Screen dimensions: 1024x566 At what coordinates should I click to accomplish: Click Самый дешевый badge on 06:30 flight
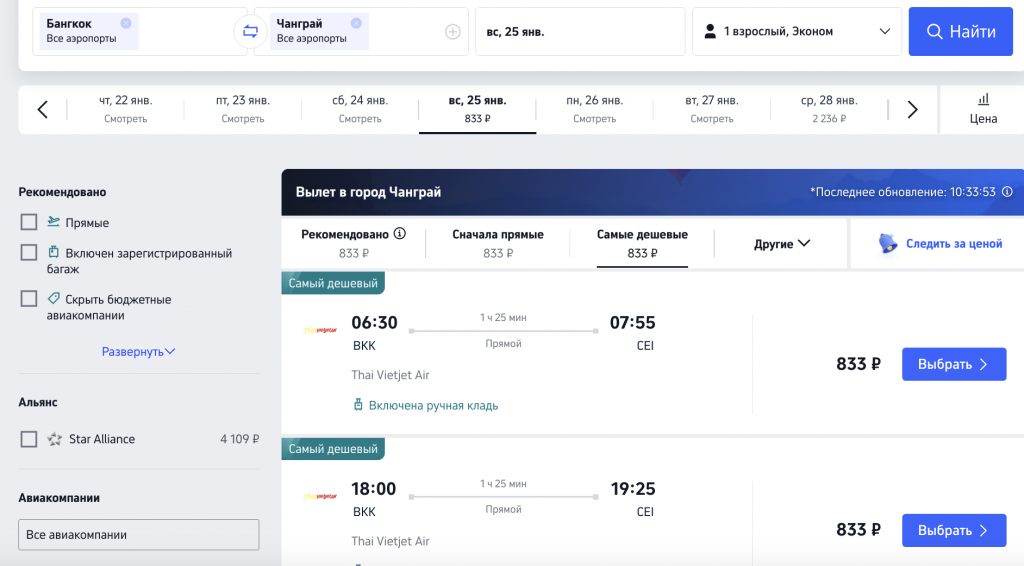[333, 283]
